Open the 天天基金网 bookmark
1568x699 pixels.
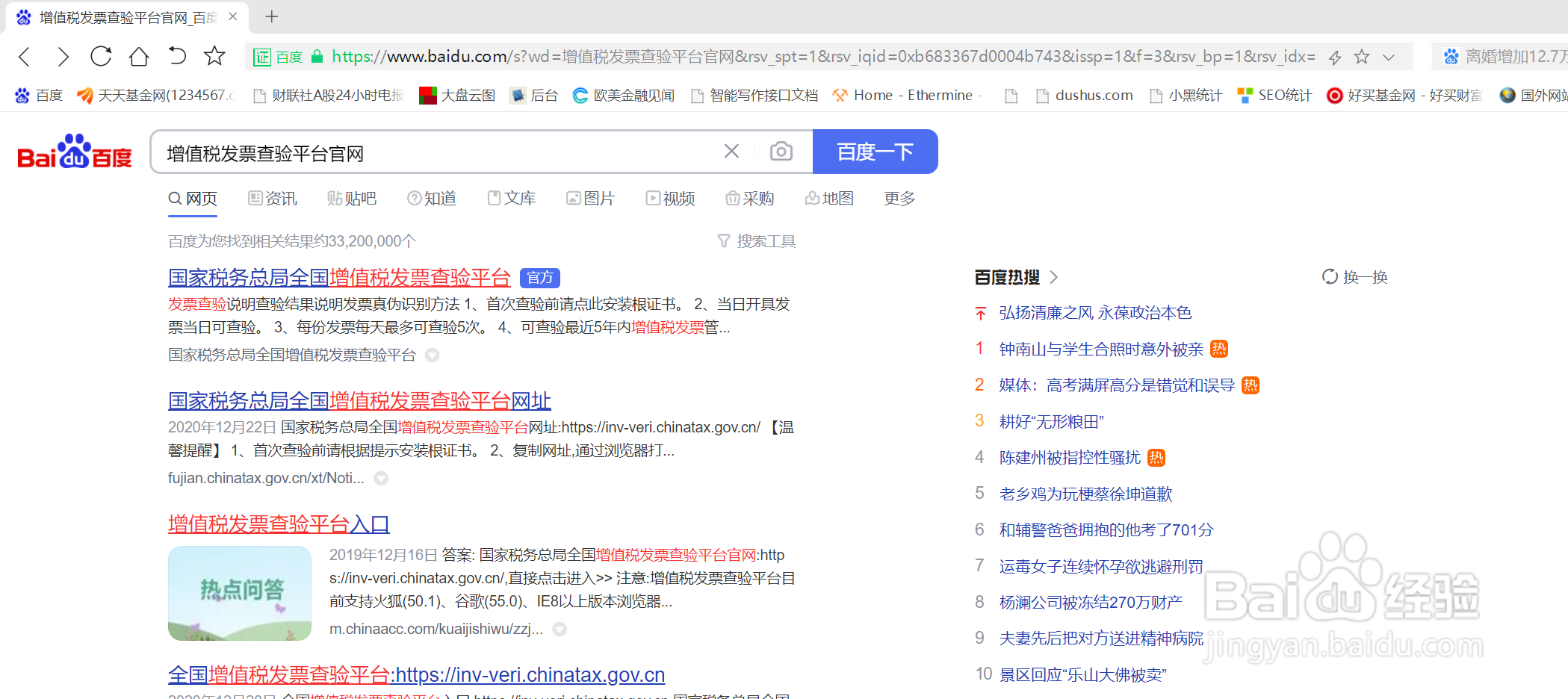pos(155,96)
